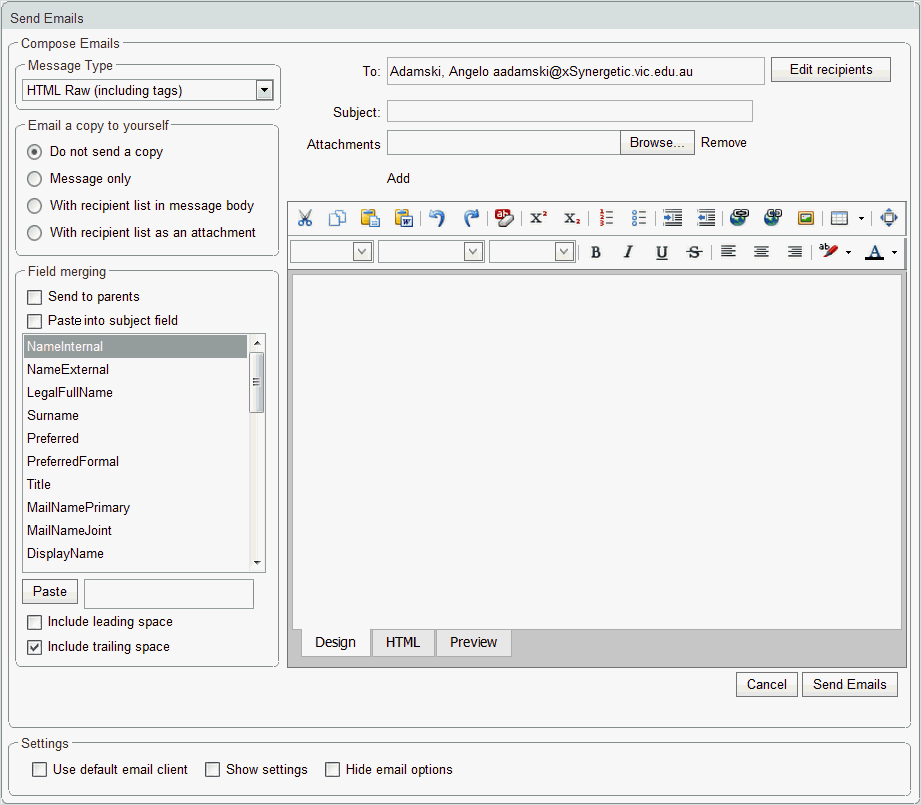Check Hide email options box
Image resolution: width=921 pixels, height=805 pixels.
point(332,770)
